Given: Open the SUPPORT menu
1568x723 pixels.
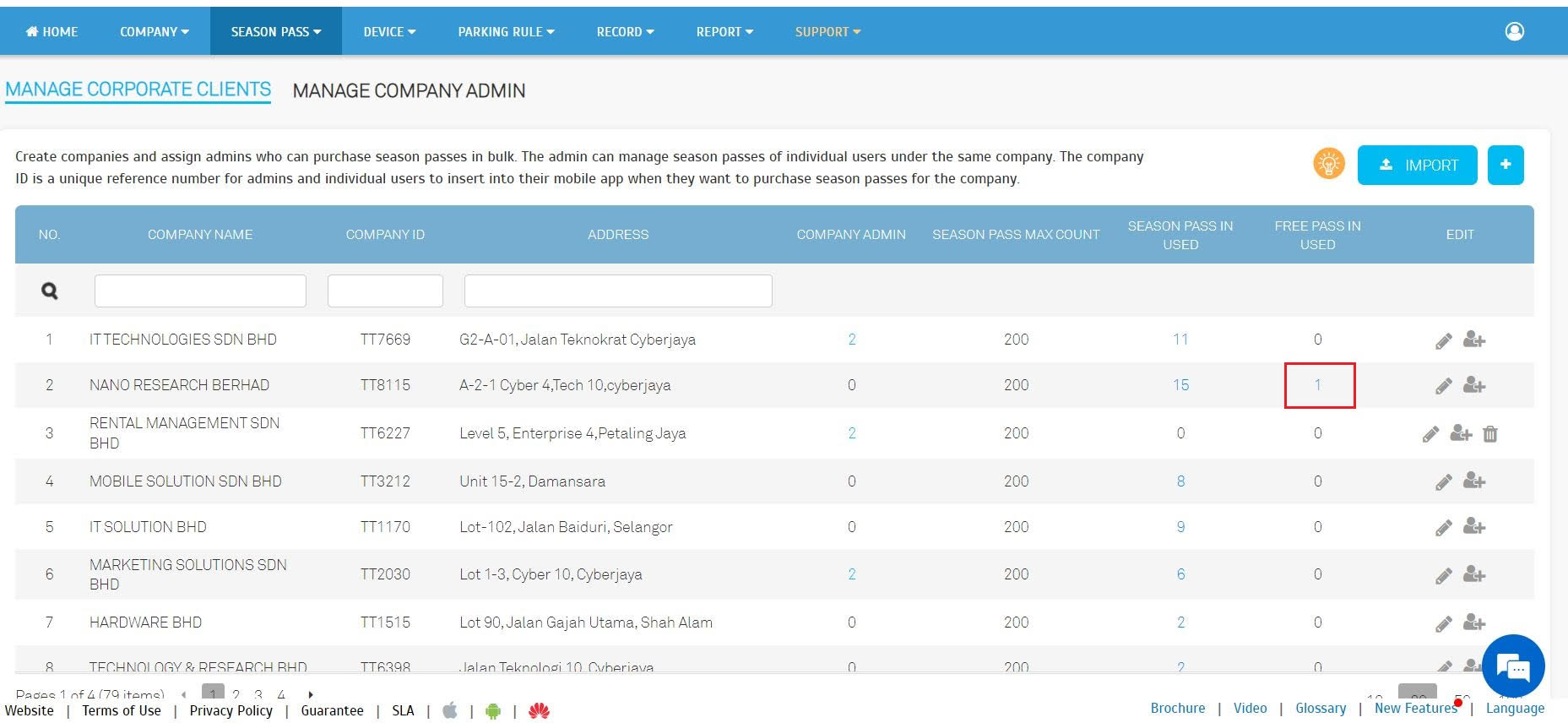Looking at the screenshot, I should [827, 31].
